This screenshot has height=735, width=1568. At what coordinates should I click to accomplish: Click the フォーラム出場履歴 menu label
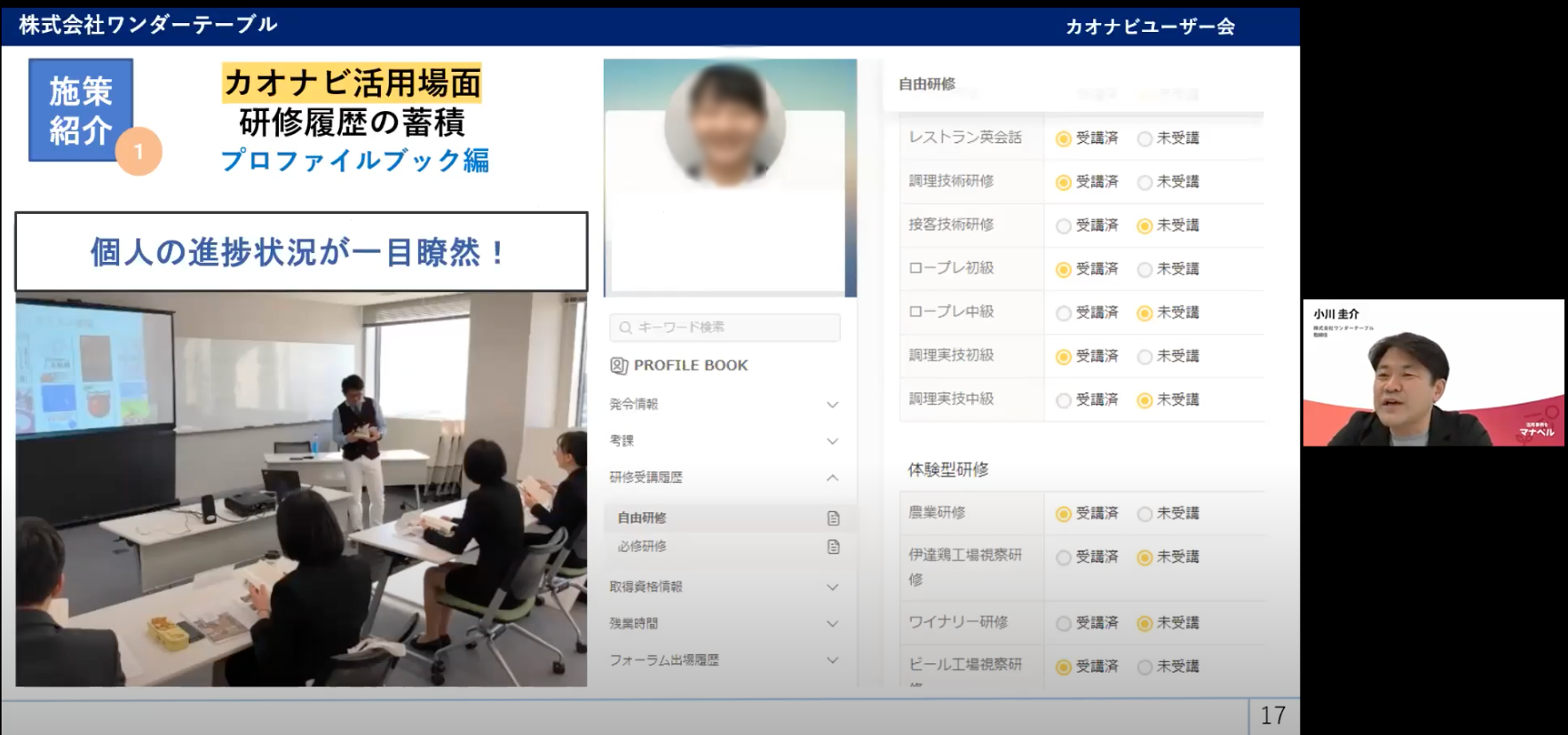click(664, 660)
